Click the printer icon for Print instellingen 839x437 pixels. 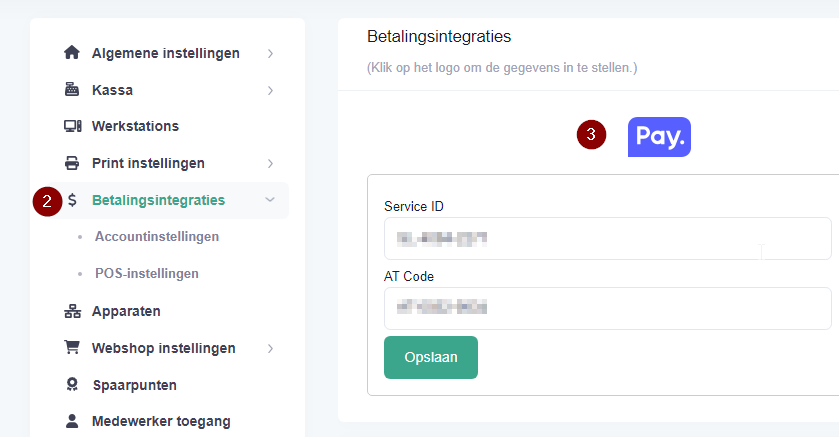click(72, 163)
